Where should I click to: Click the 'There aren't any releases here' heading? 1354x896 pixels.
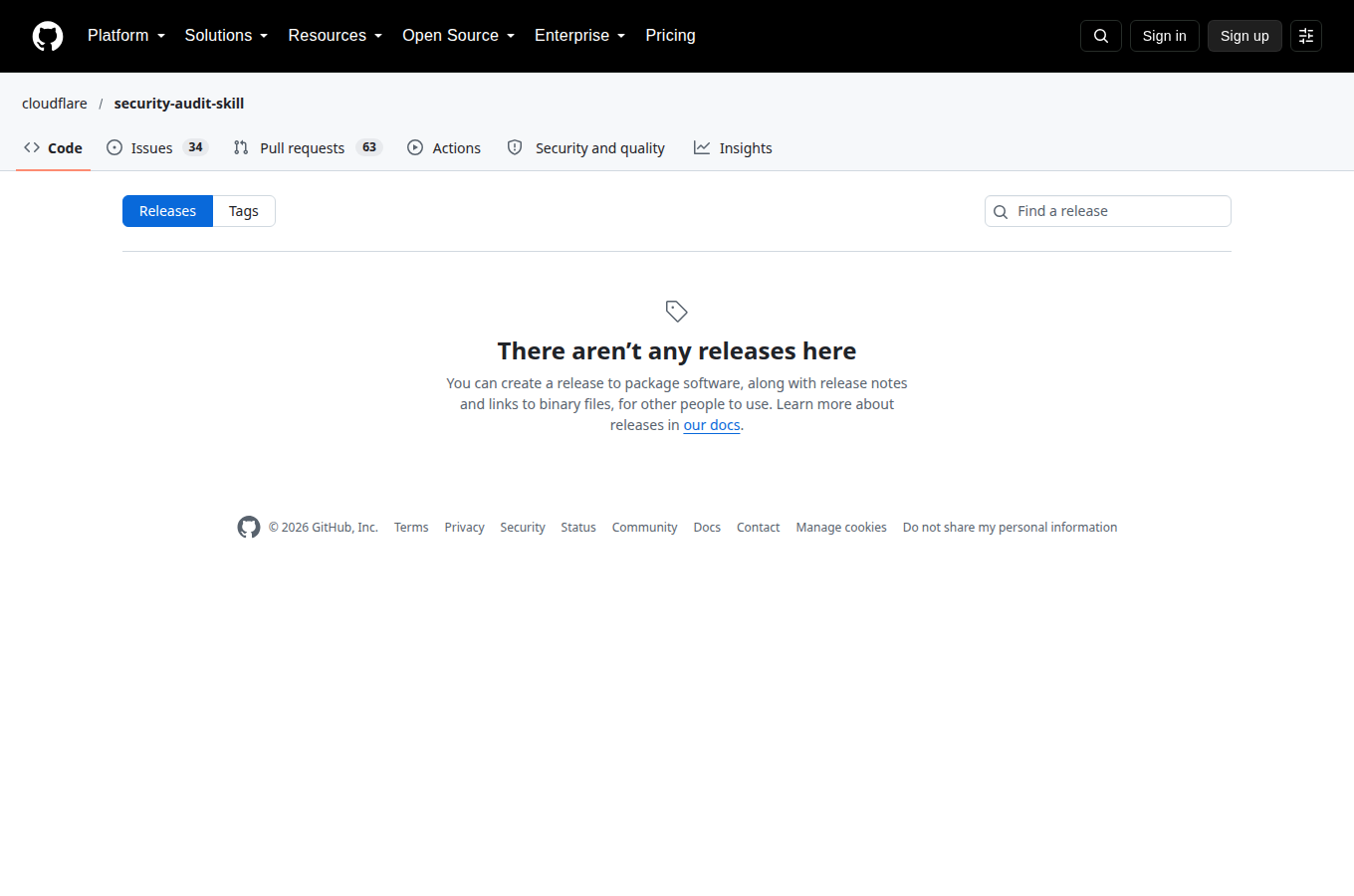coord(677,351)
